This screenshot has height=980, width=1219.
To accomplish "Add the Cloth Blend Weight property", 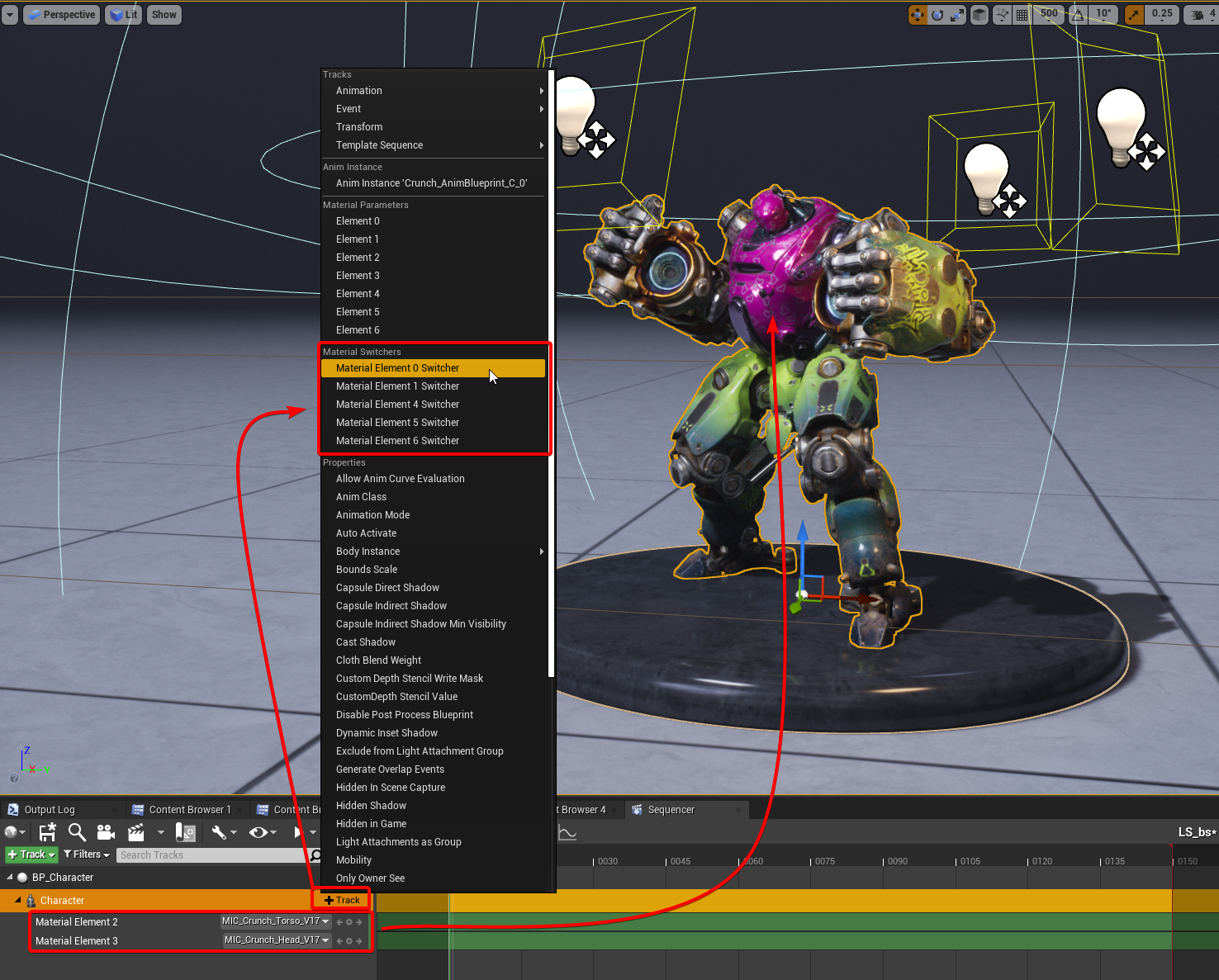I will tap(434, 660).
